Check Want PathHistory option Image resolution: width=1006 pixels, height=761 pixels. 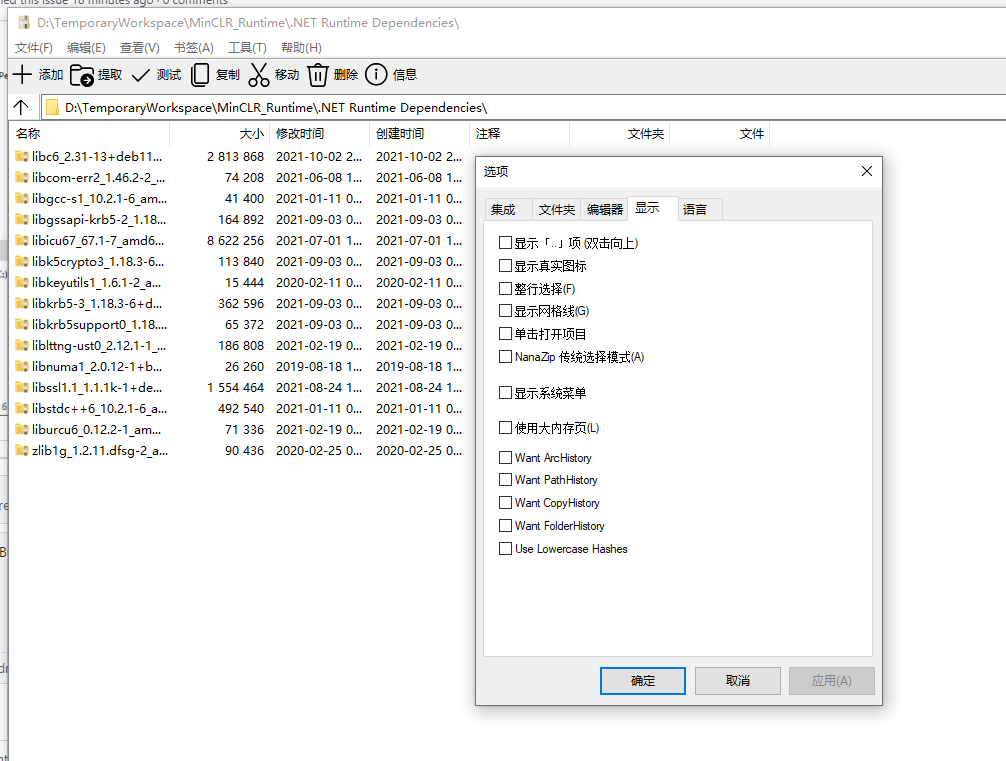506,480
